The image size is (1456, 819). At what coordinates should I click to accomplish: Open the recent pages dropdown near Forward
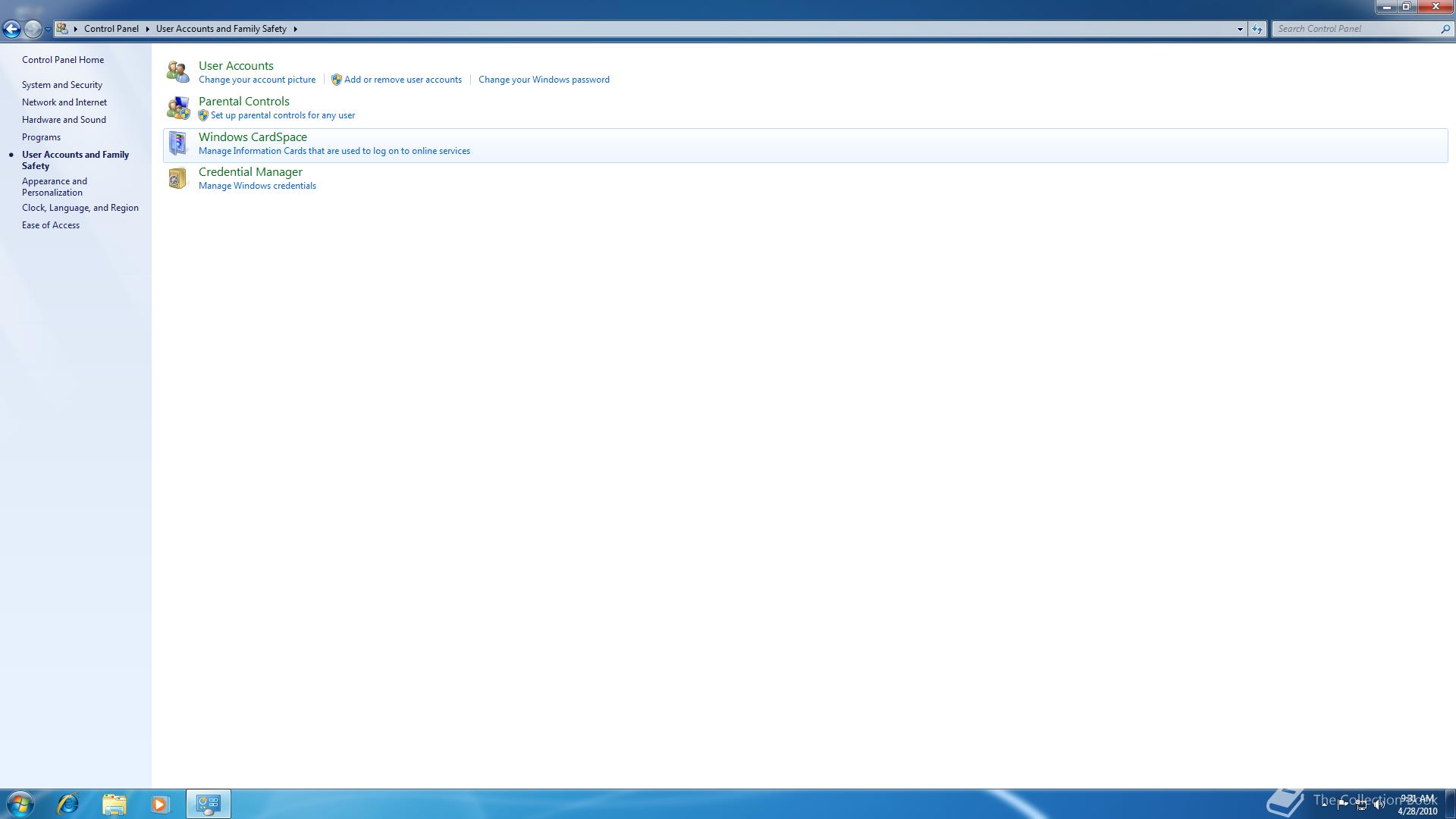coord(48,29)
